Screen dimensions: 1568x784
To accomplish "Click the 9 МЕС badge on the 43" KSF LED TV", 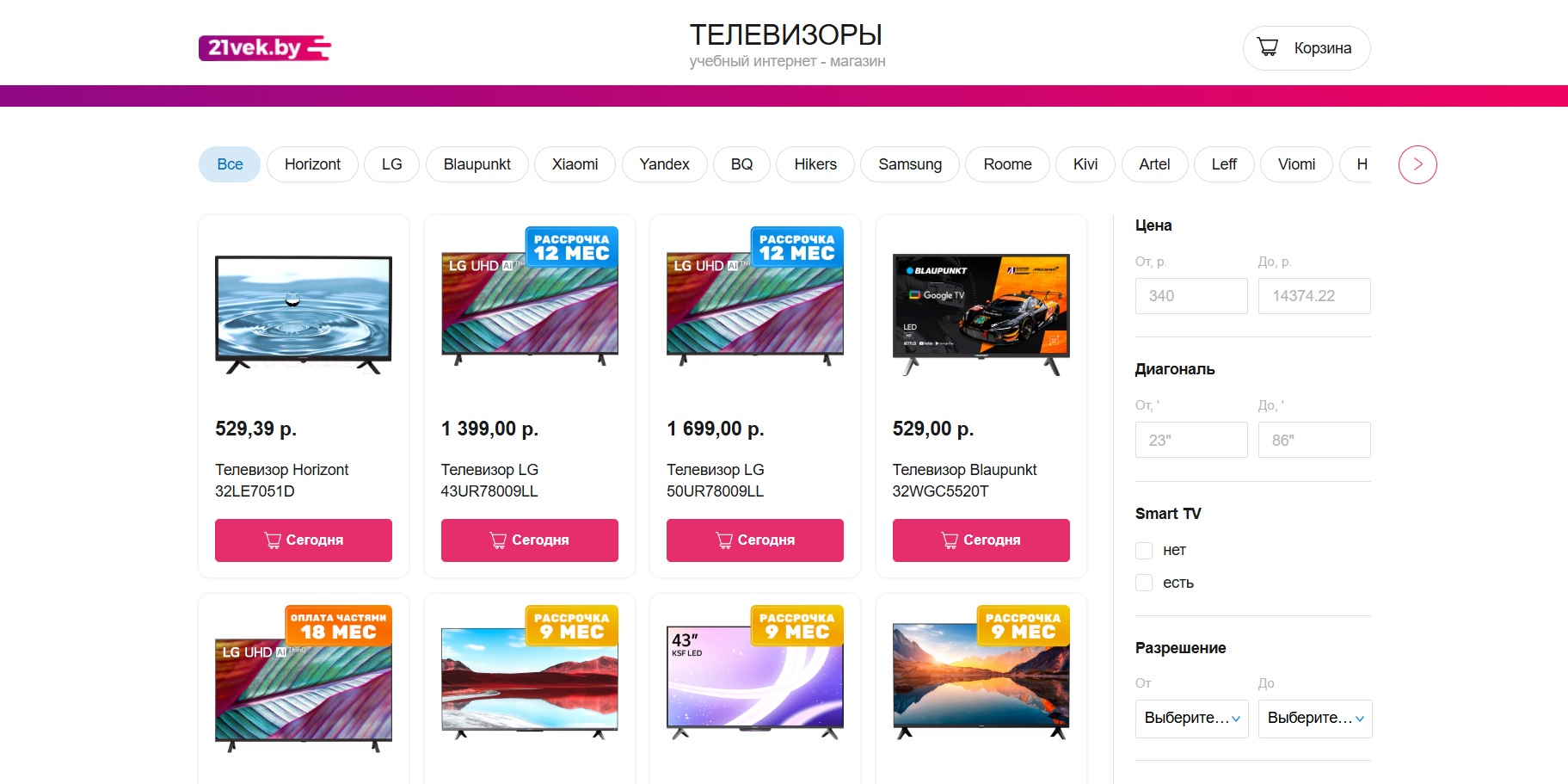I will click(x=797, y=626).
